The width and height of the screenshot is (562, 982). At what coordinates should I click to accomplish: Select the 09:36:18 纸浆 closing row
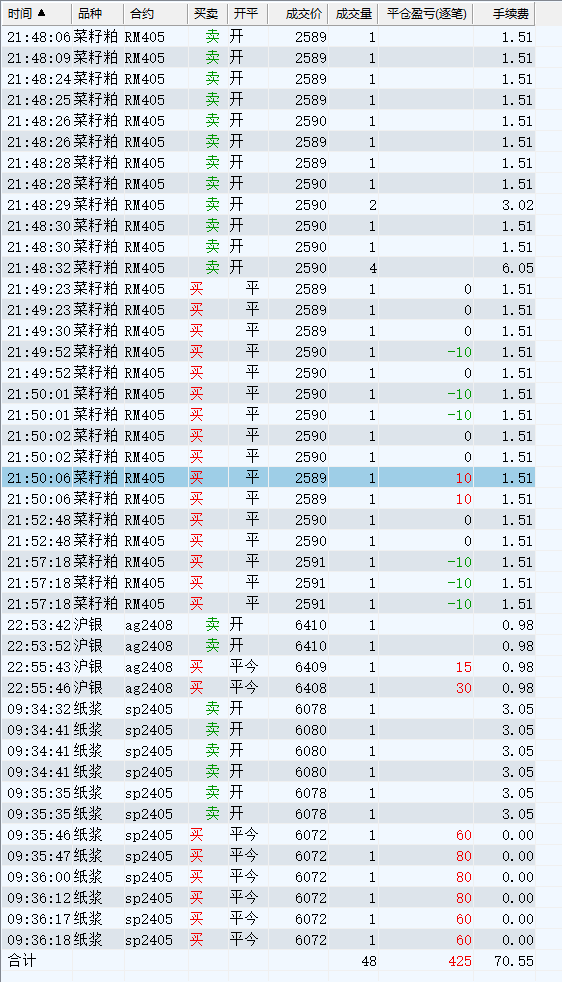(268, 940)
